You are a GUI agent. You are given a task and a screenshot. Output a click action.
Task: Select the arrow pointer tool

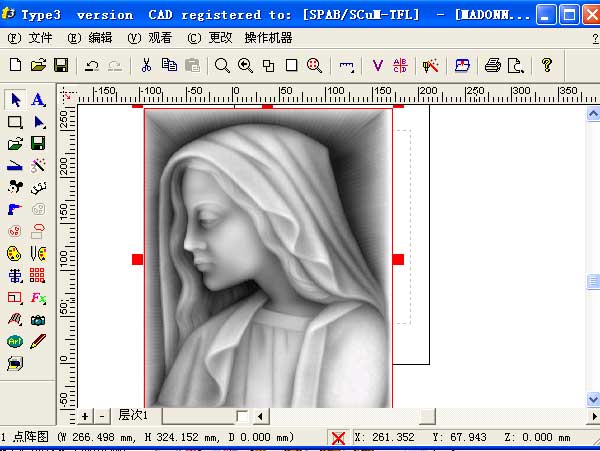click(x=15, y=100)
